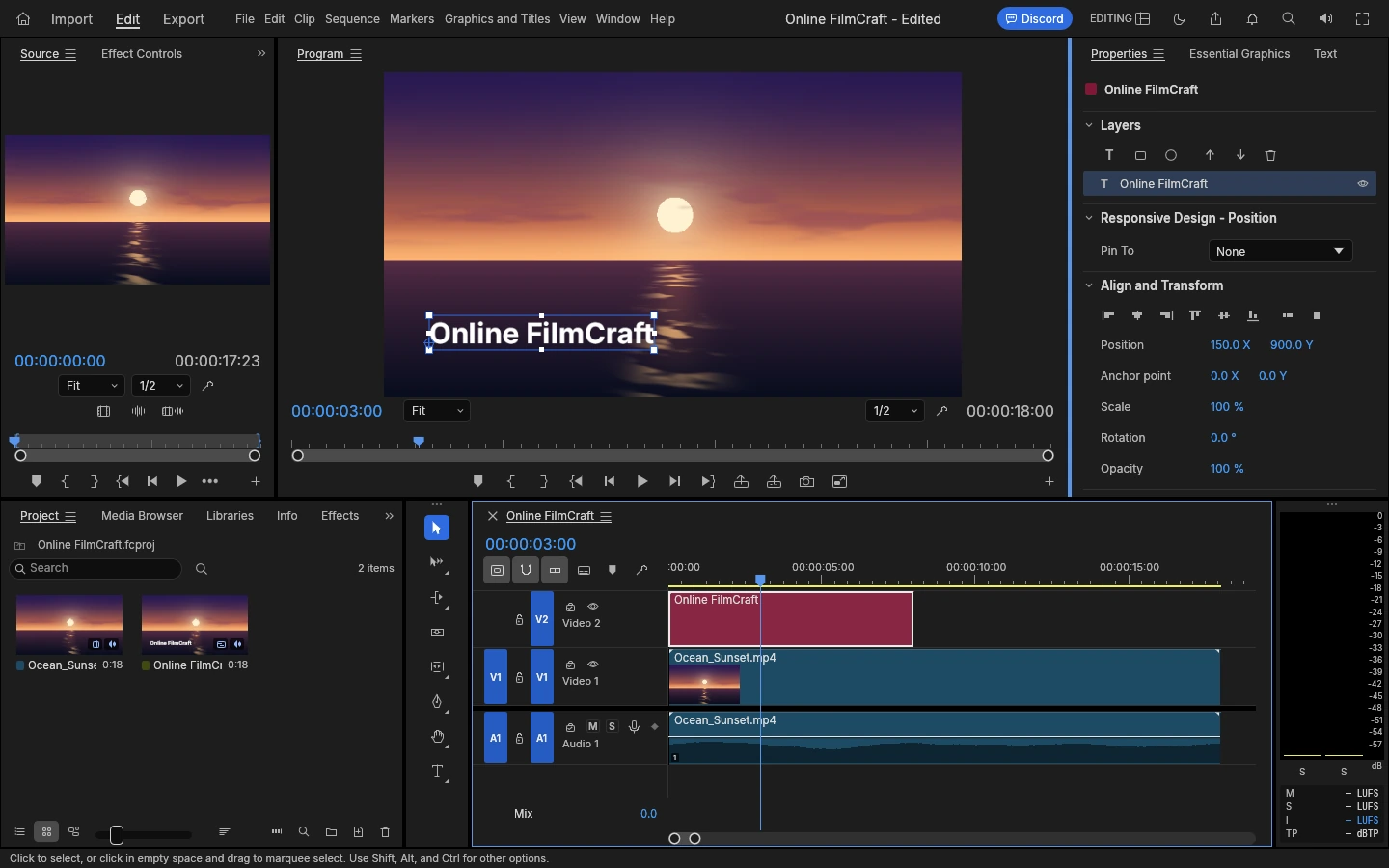Select the Track Select Forward tool
Image resolution: width=1389 pixels, height=868 pixels.
click(x=438, y=563)
